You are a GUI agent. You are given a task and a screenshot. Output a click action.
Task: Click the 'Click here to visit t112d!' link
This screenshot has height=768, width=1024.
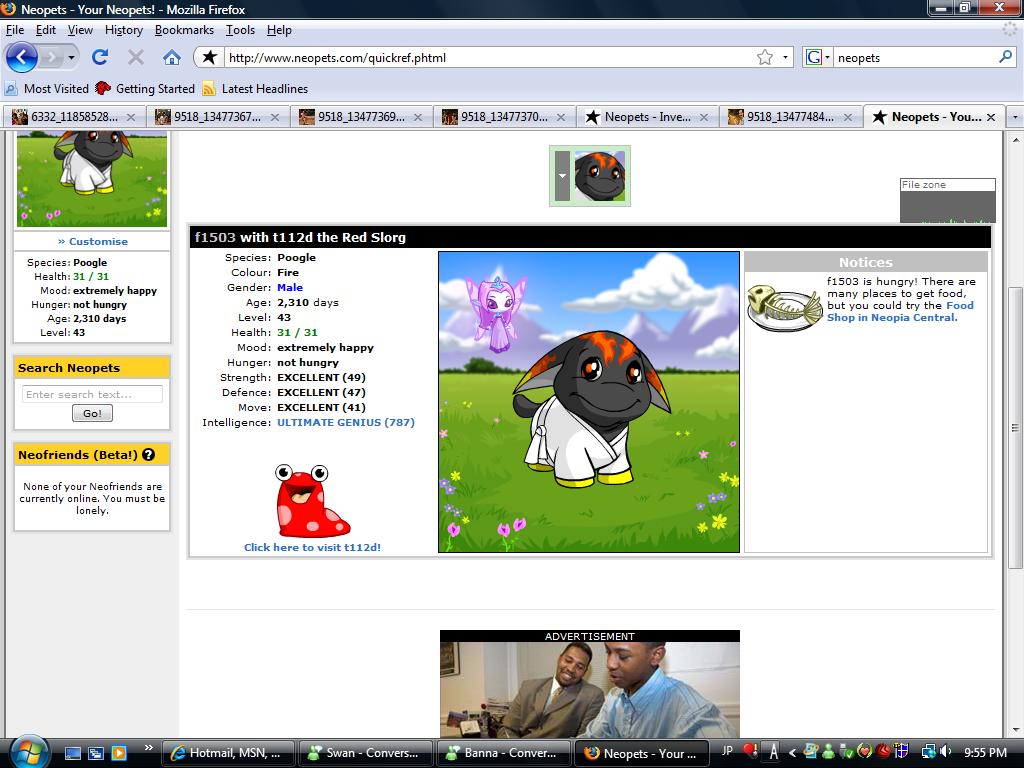pos(312,547)
